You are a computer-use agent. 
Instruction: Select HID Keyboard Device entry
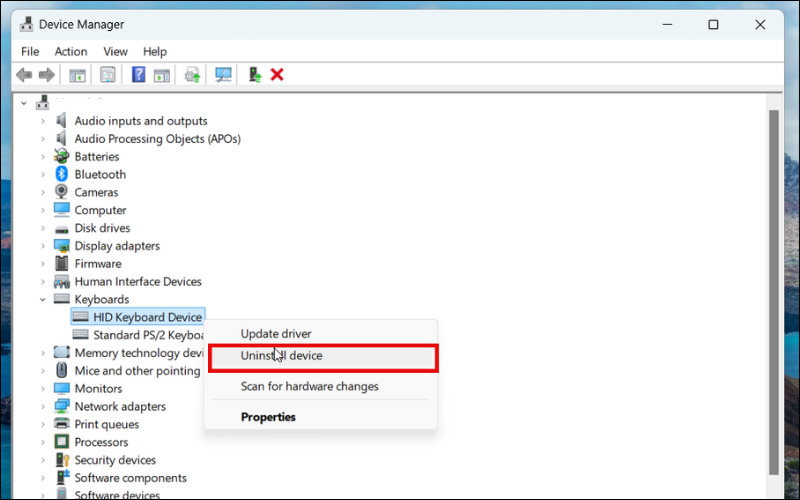(138, 317)
